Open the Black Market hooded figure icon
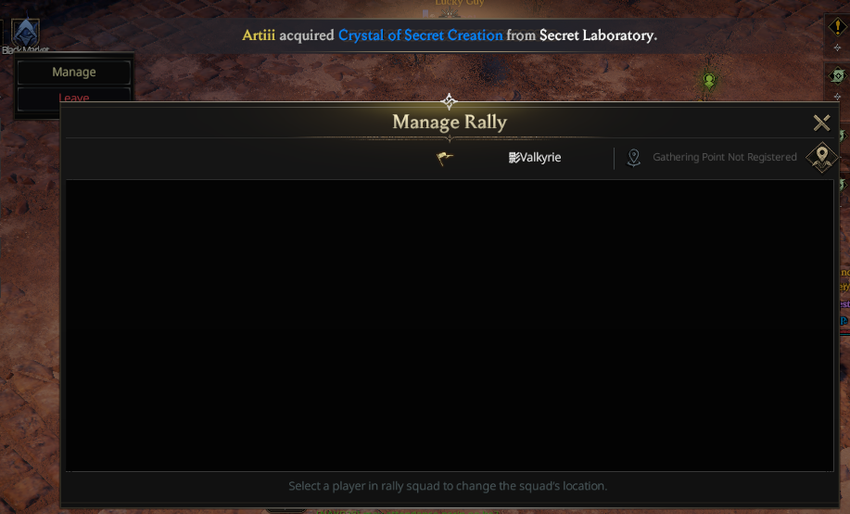The width and height of the screenshot is (850, 514). tap(25, 33)
